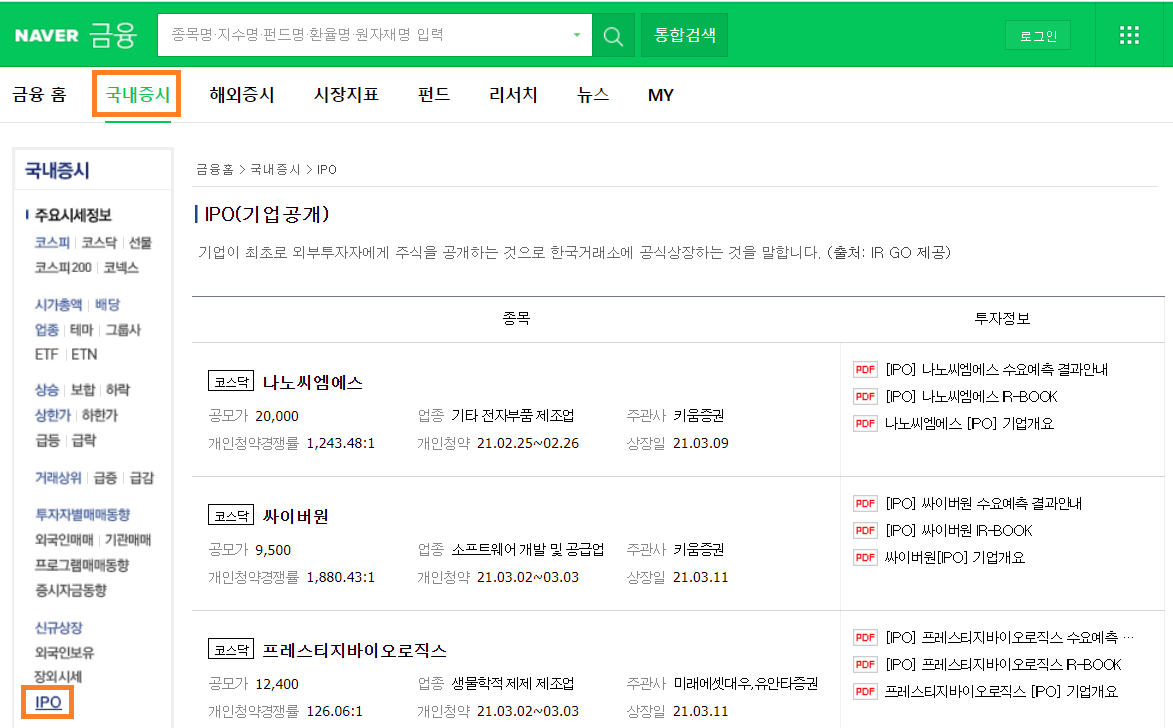Open the apps grid icon
Screen dimensions: 1173x728
(1129, 35)
